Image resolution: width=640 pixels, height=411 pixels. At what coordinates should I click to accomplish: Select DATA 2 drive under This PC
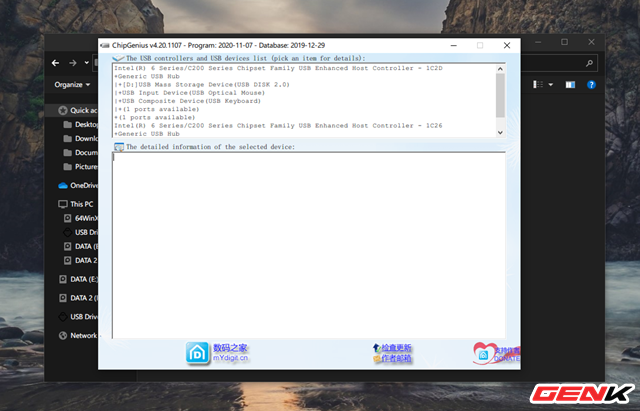click(81, 260)
